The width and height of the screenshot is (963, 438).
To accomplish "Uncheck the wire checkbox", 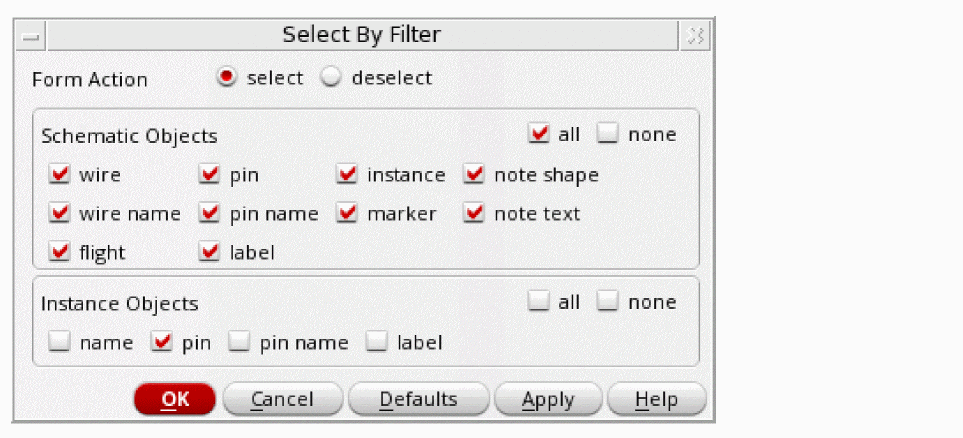I will [60, 175].
